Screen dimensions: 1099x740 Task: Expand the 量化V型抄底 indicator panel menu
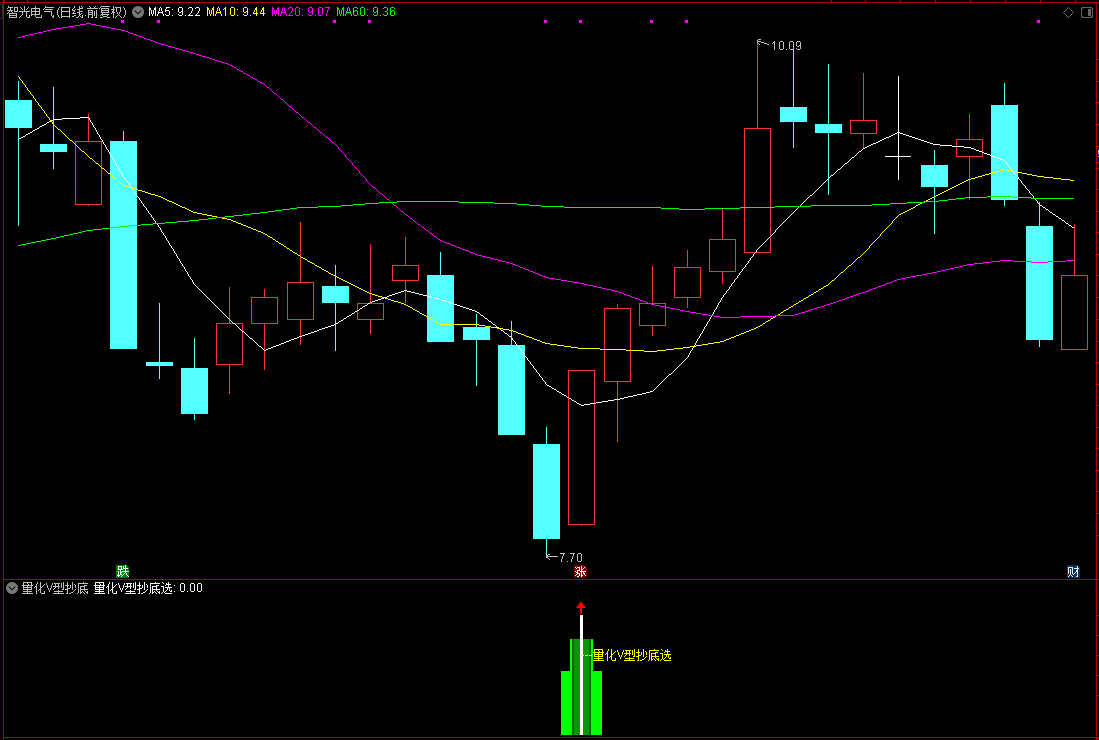(12, 588)
